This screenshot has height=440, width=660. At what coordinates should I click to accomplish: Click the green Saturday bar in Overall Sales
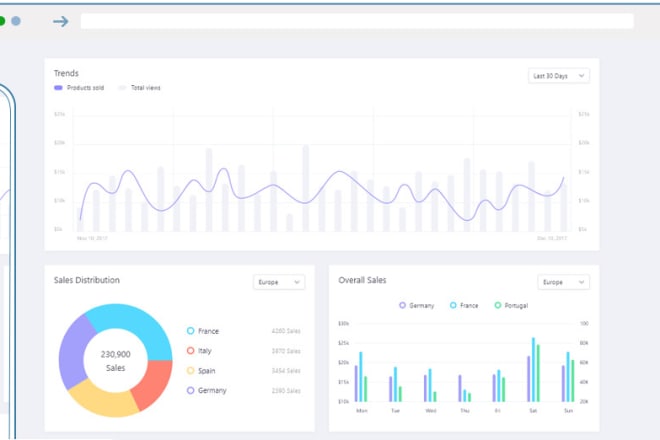538,373
